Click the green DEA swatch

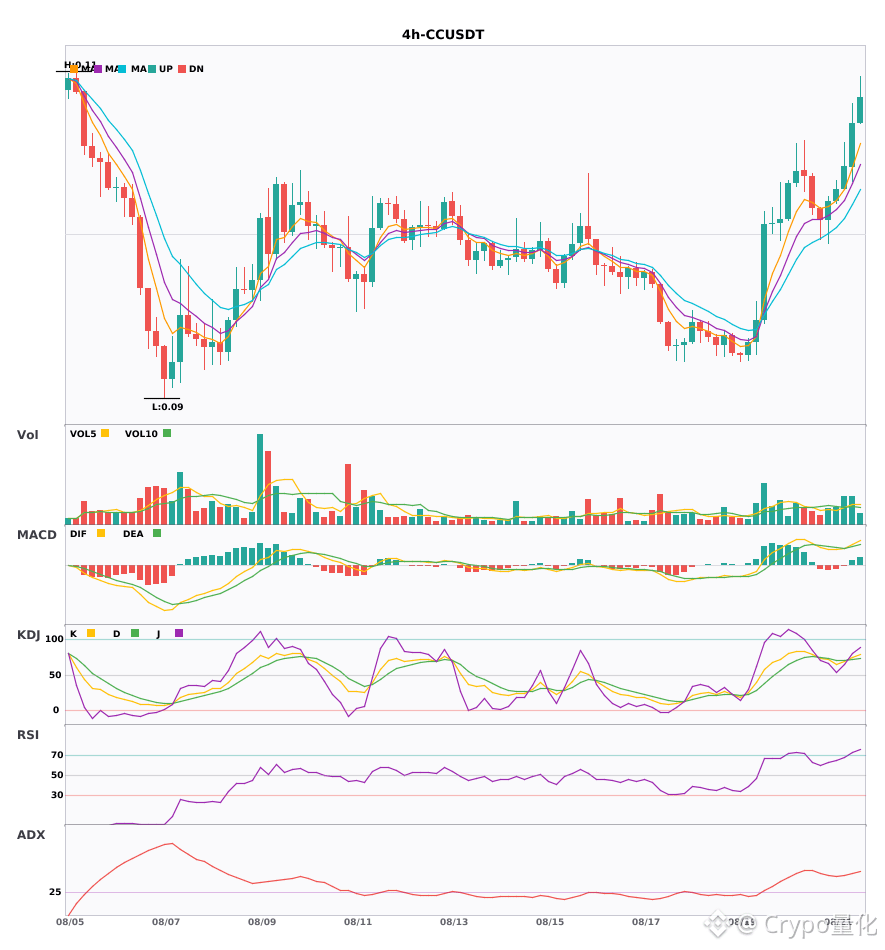(157, 533)
